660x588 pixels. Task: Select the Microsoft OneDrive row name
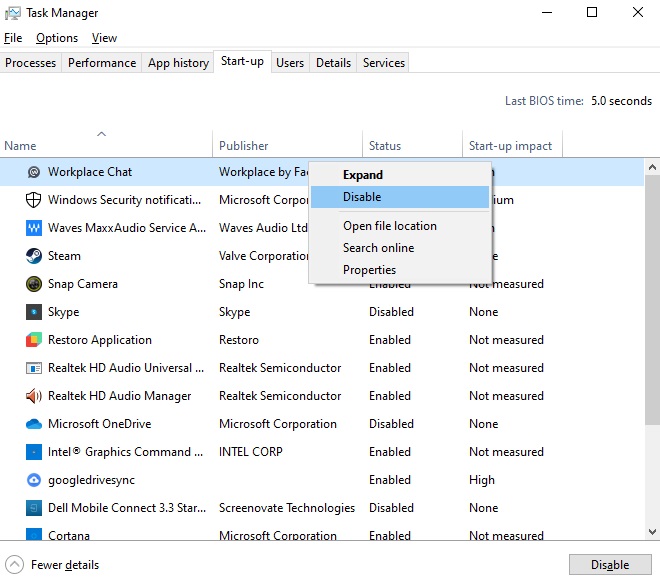pos(99,424)
